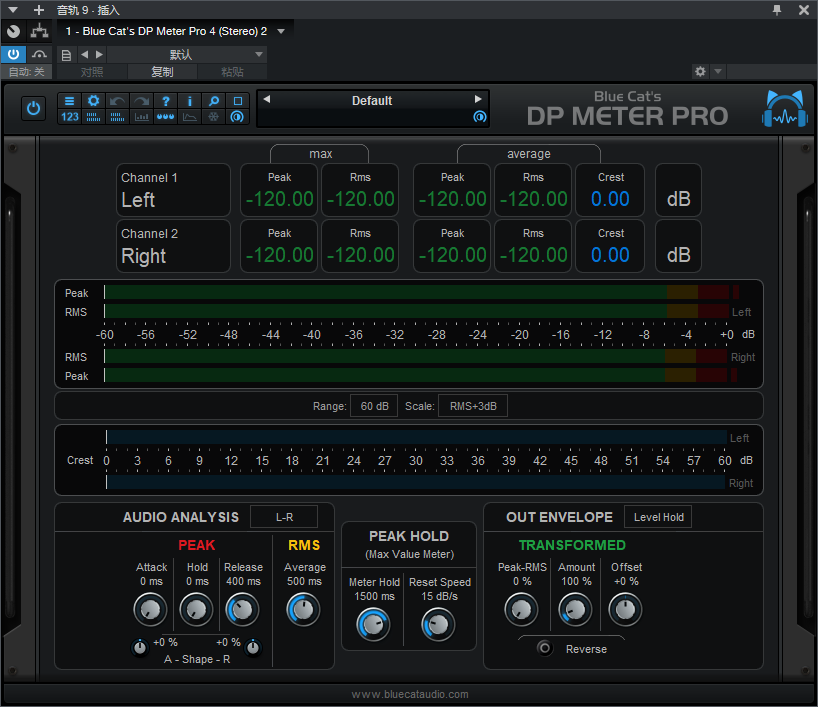Toggle the first level bars display icon
This screenshot has width=818, height=707.
[93, 116]
